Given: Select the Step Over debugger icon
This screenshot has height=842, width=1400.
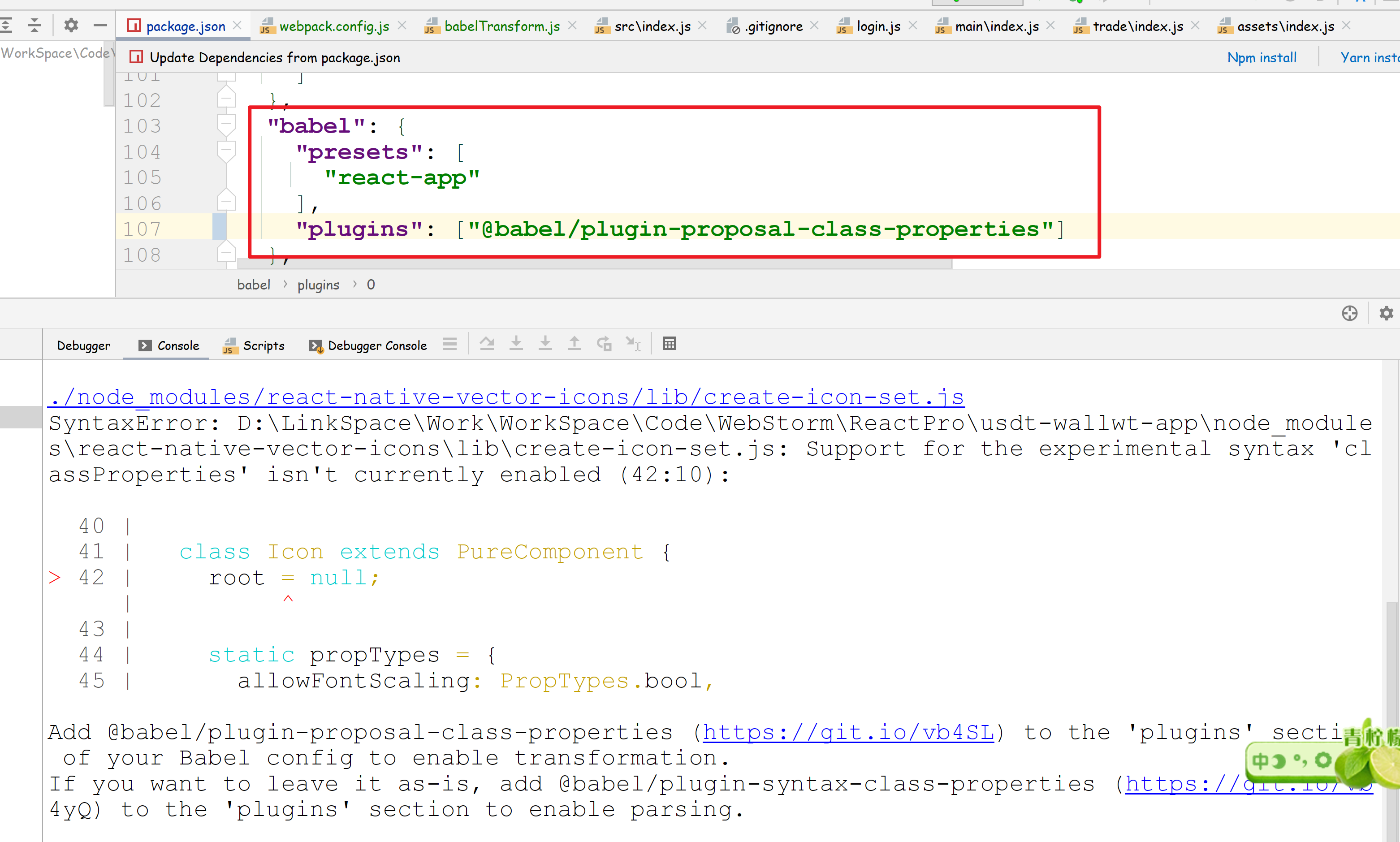Looking at the screenshot, I should pyautogui.click(x=487, y=343).
